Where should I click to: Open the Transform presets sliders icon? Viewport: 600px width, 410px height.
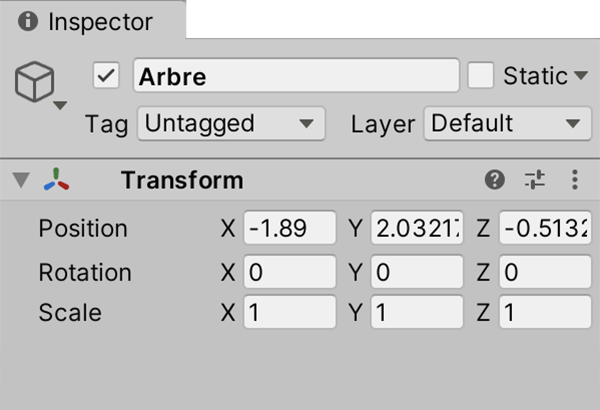pos(535,180)
